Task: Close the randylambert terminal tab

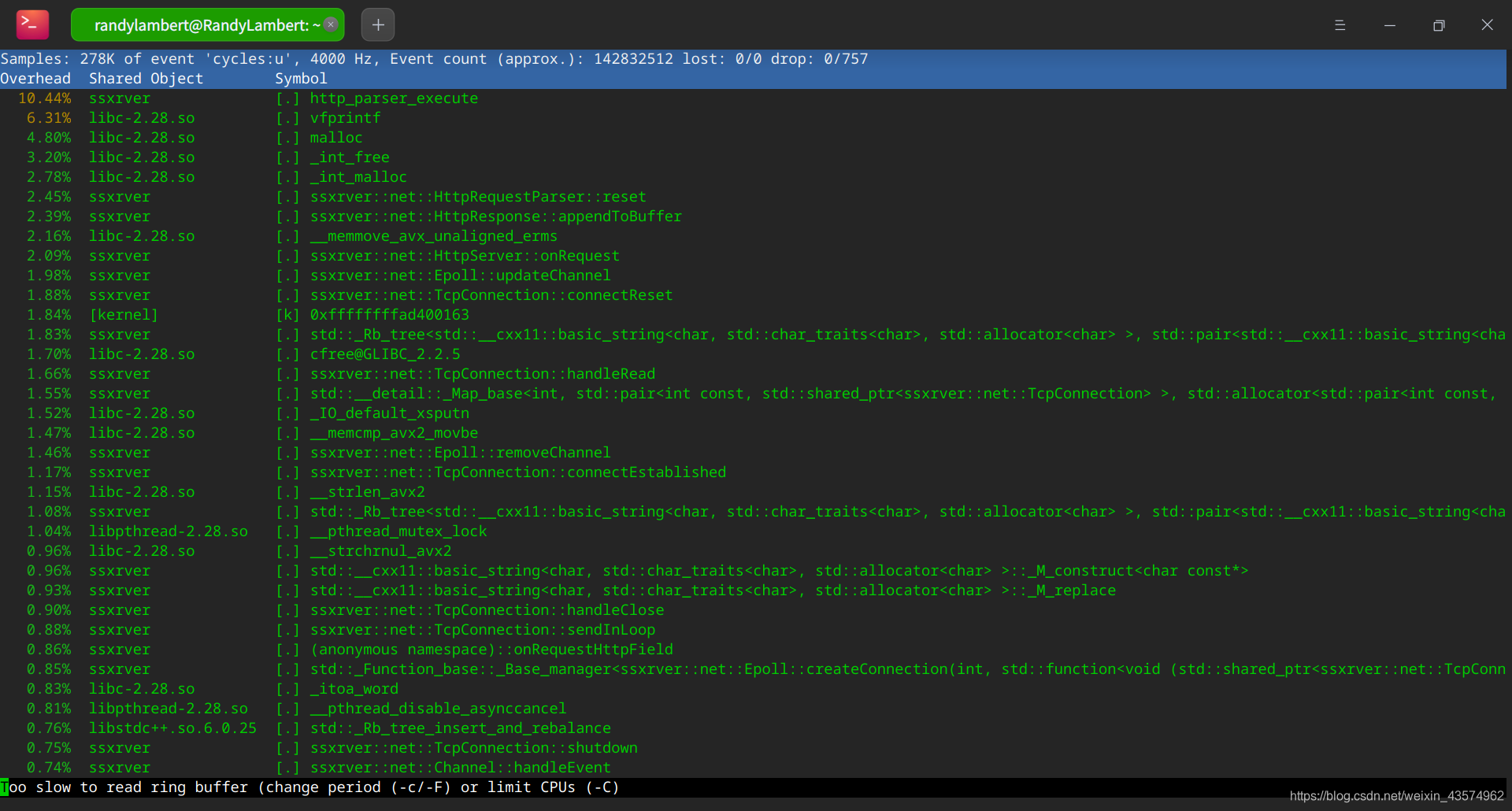Action: point(332,24)
